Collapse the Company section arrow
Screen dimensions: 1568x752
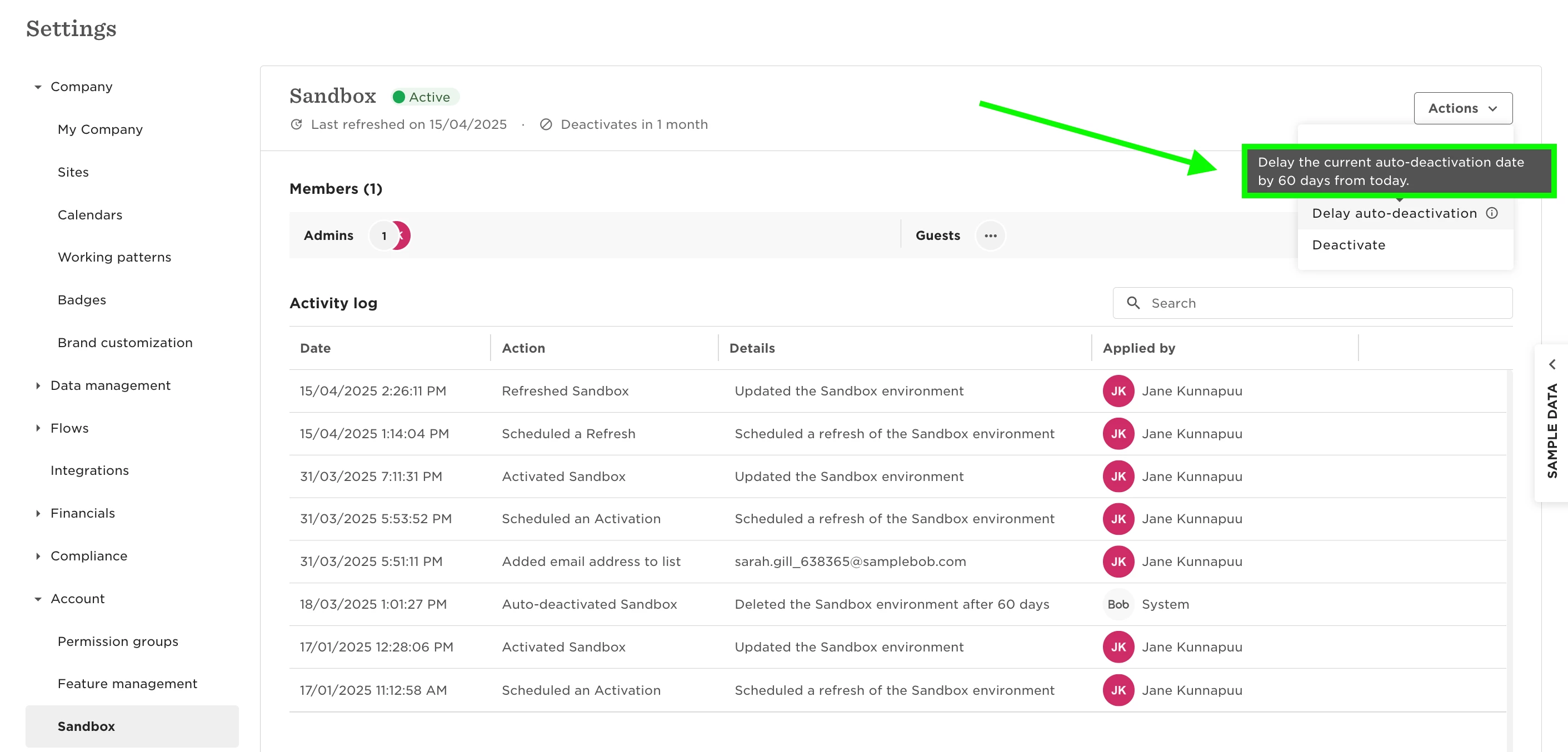pyautogui.click(x=38, y=87)
